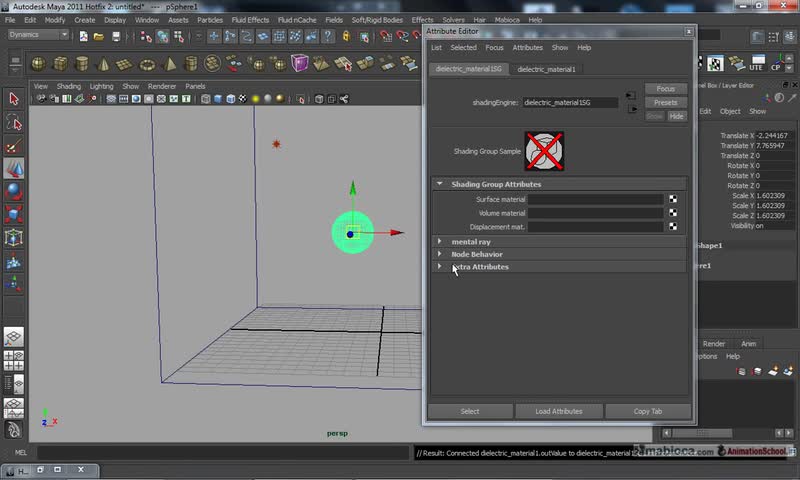Image resolution: width=800 pixels, height=480 pixels.
Task: Click the Select button at the bottom
Action: (x=470, y=411)
